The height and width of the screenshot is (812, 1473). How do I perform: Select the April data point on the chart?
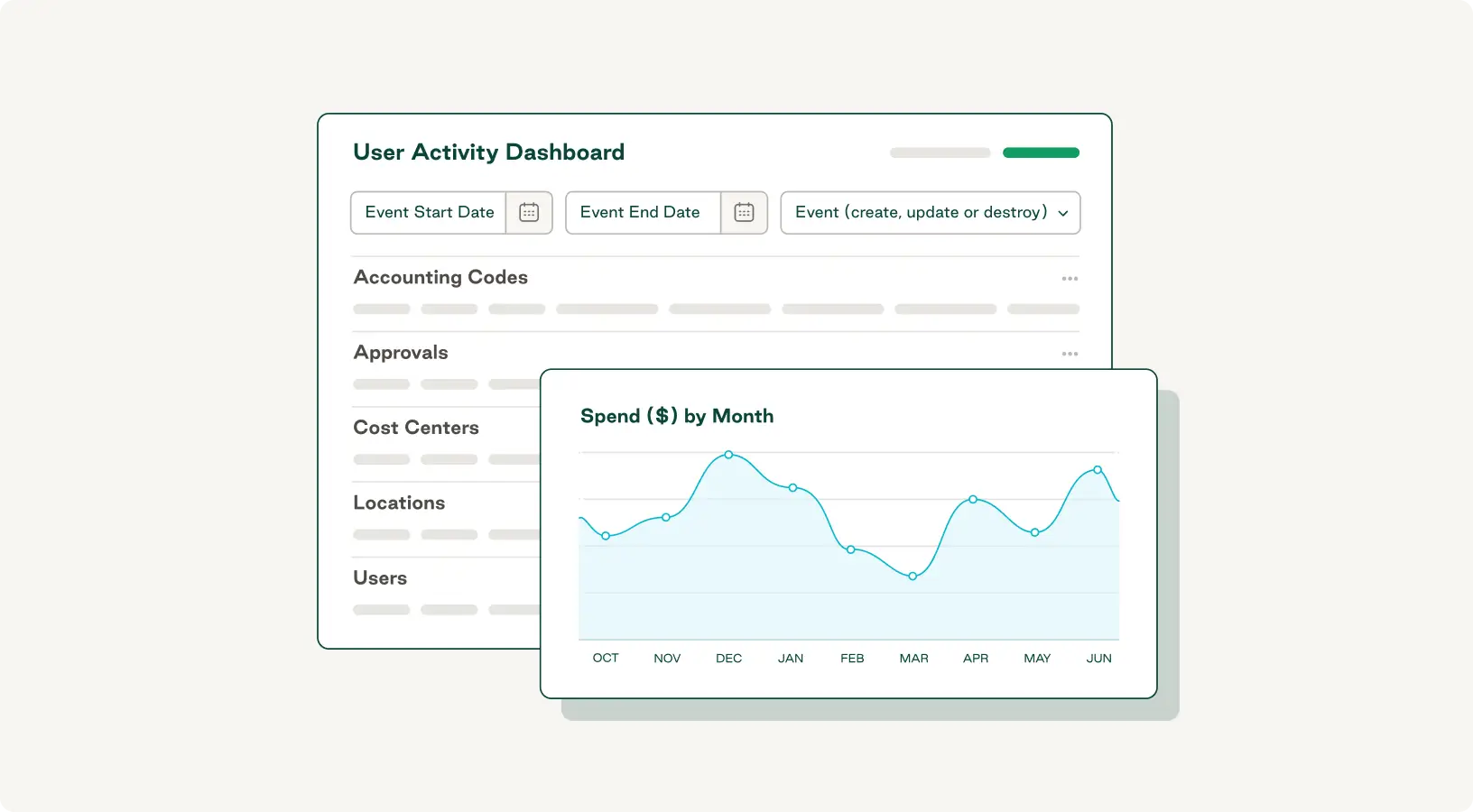coord(973,500)
